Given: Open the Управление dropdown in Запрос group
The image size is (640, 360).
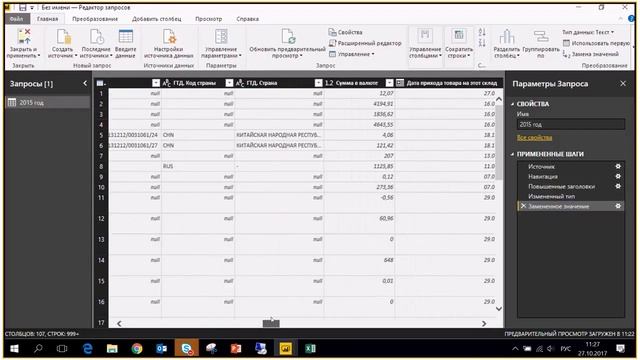Looking at the screenshot, I should (x=352, y=54).
